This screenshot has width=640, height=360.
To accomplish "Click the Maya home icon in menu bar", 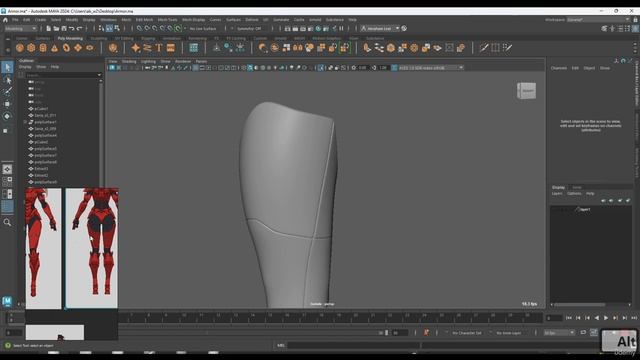I will [5, 20].
